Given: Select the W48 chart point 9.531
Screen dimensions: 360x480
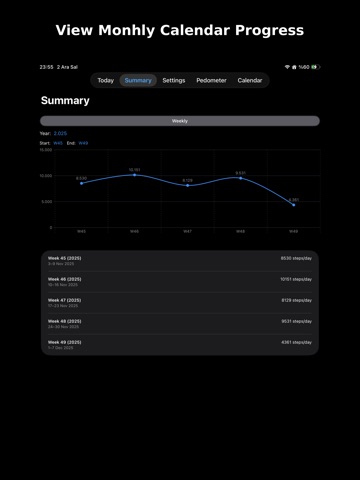Looking at the screenshot, I should coord(241,178).
